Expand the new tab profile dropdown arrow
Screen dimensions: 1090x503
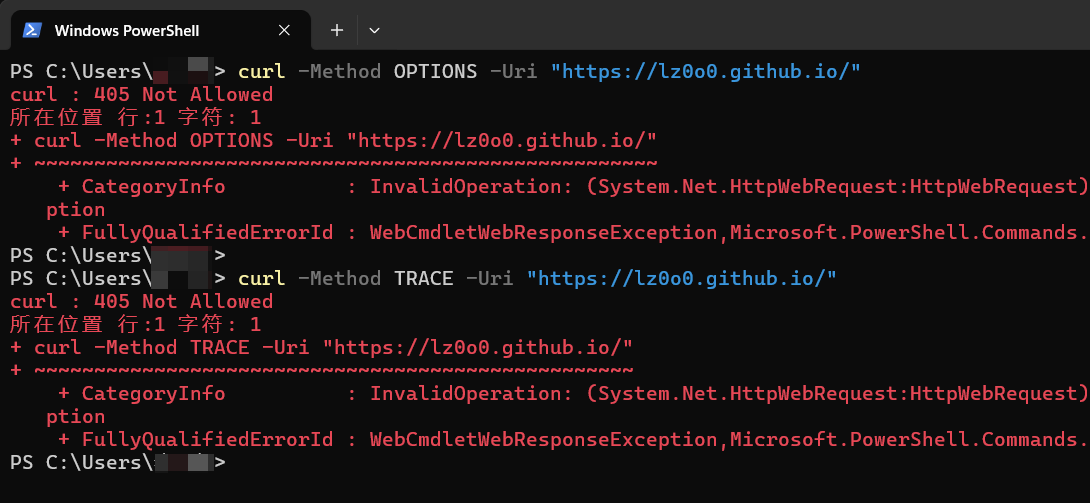[374, 30]
